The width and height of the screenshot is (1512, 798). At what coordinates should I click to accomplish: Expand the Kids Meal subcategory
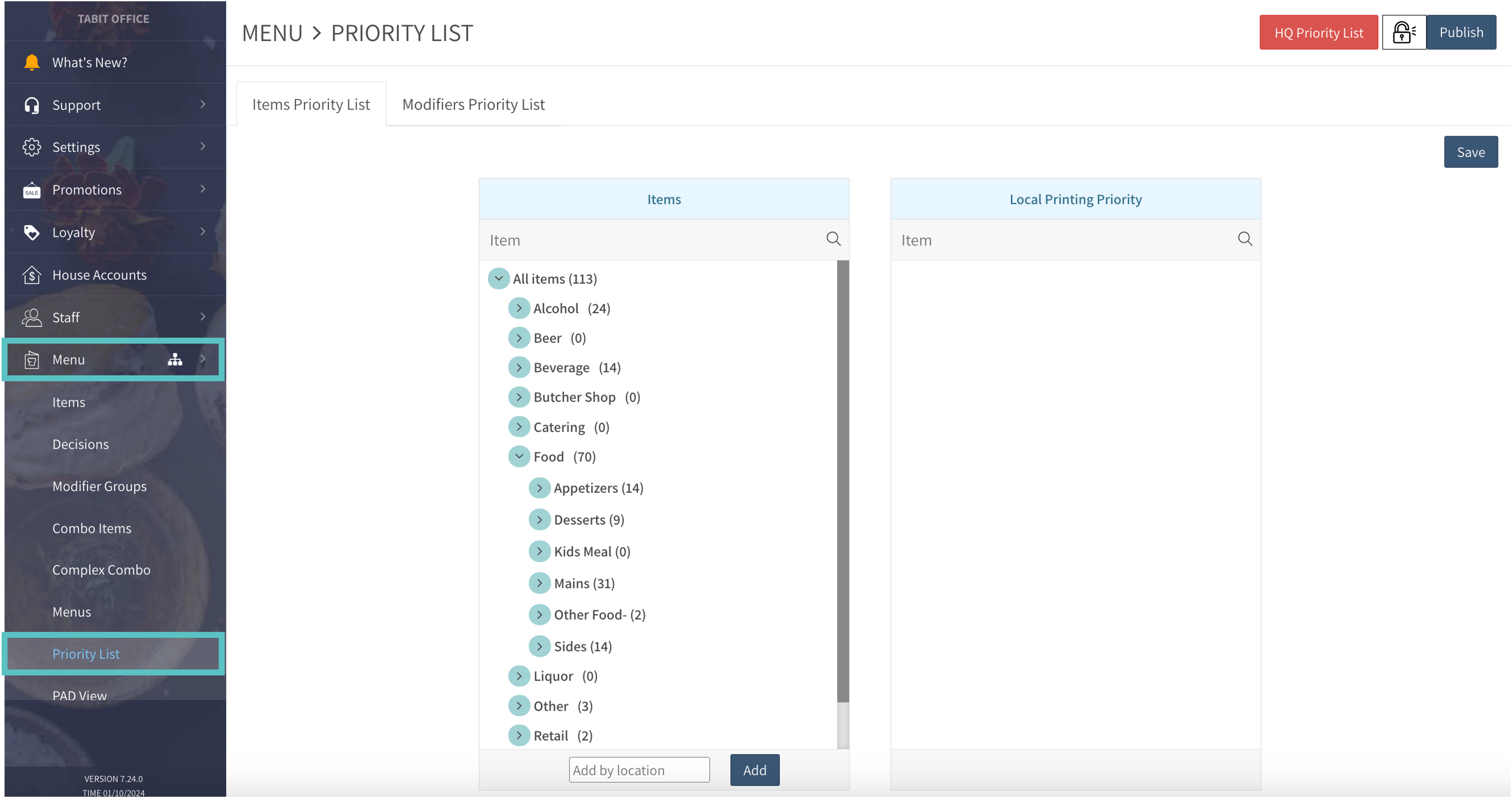point(539,551)
